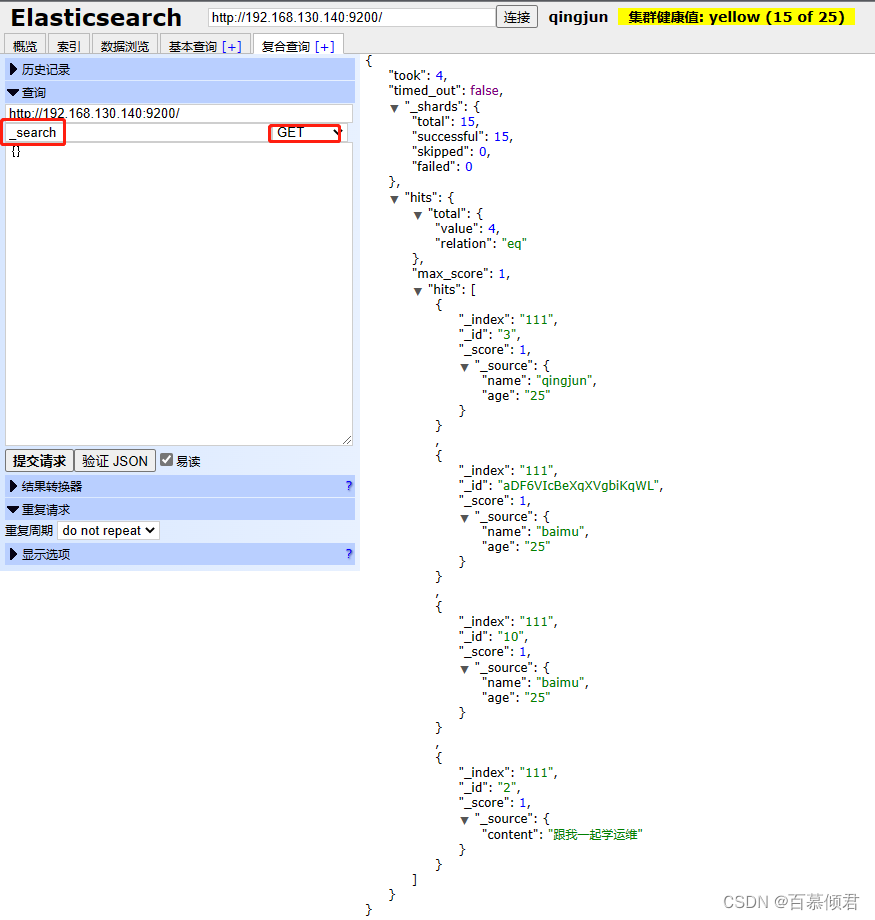Viewport: 875px width, 920px height.
Task: Select the "timed_out": false line
Action: tap(446, 90)
